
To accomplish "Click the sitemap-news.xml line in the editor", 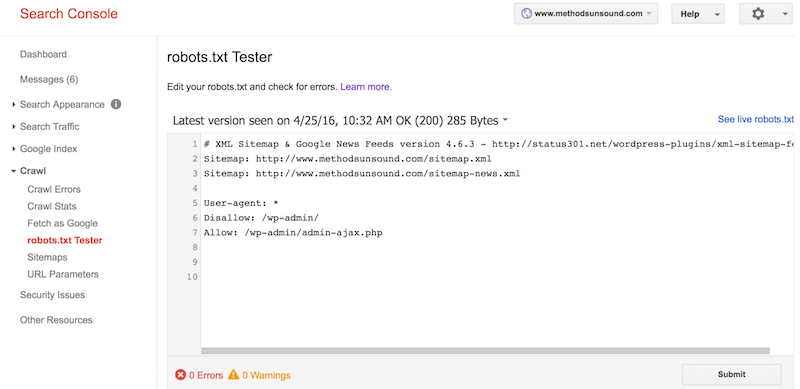I will point(362,174).
